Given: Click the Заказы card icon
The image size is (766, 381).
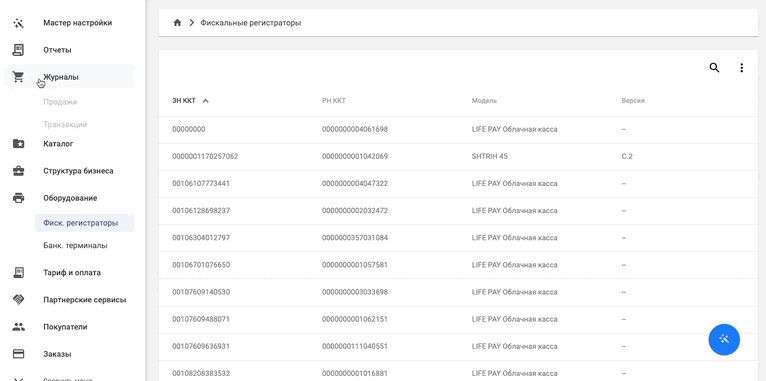Looking at the screenshot, I should coord(19,354).
